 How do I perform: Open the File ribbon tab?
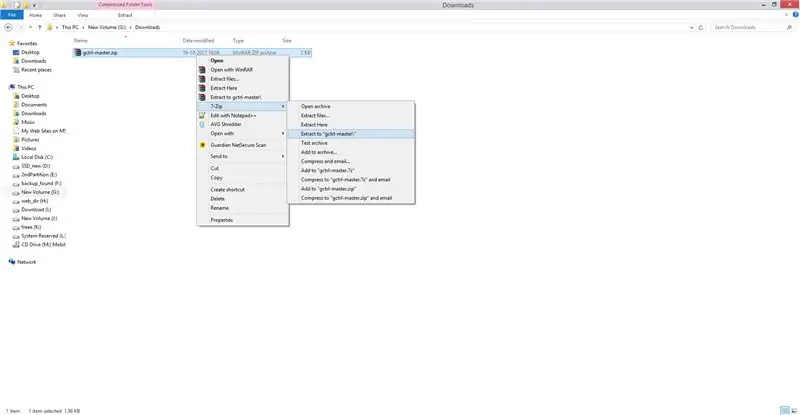click(x=12, y=15)
